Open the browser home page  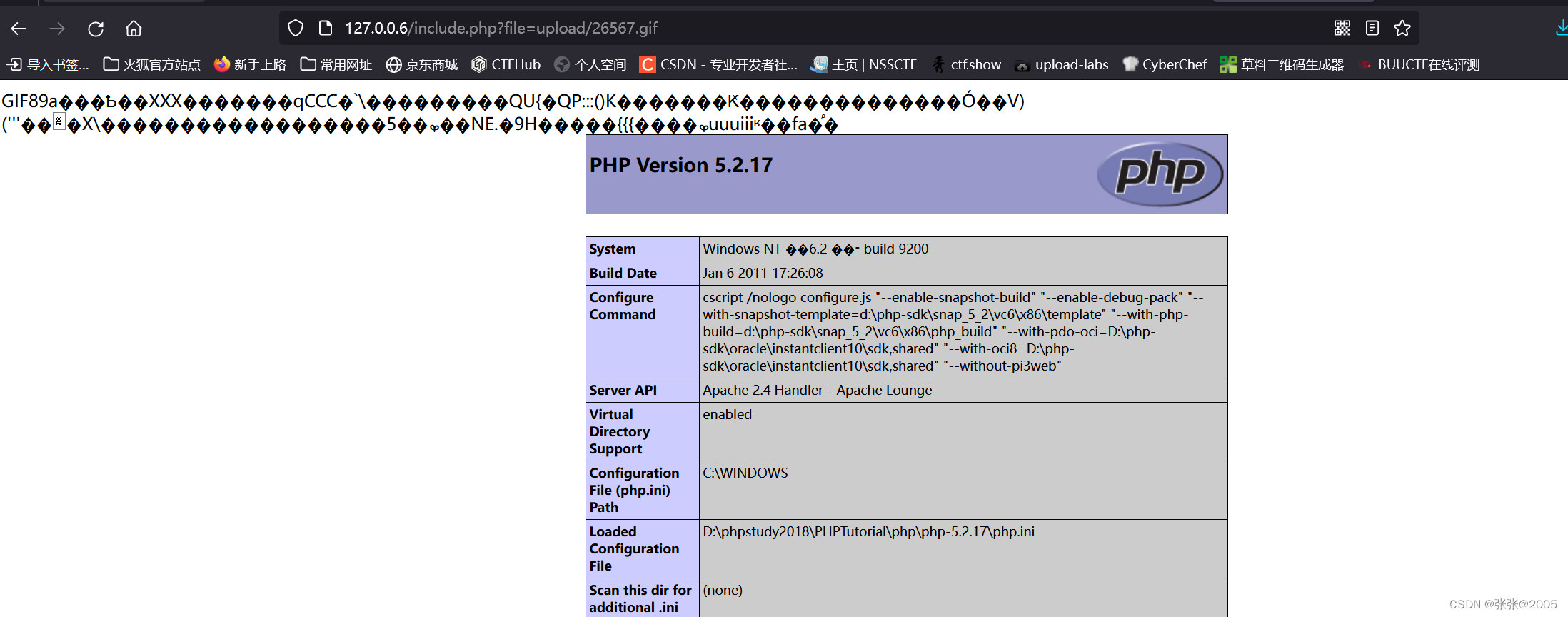point(134,29)
